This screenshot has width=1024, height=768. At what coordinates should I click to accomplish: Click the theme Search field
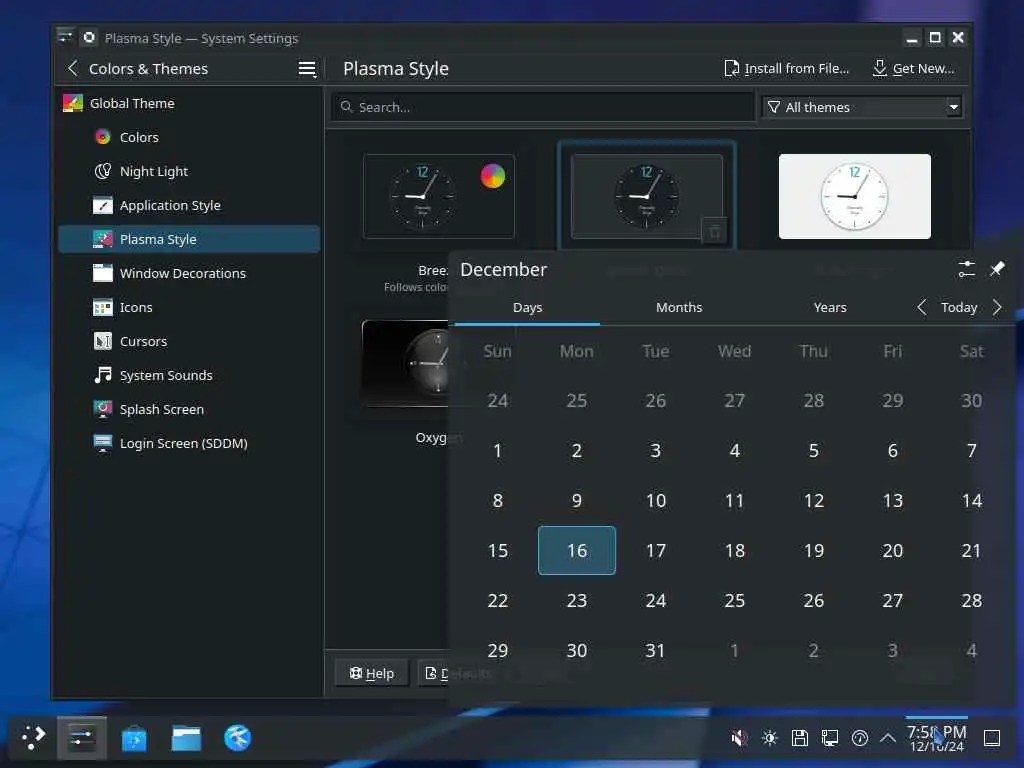pos(543,107)
